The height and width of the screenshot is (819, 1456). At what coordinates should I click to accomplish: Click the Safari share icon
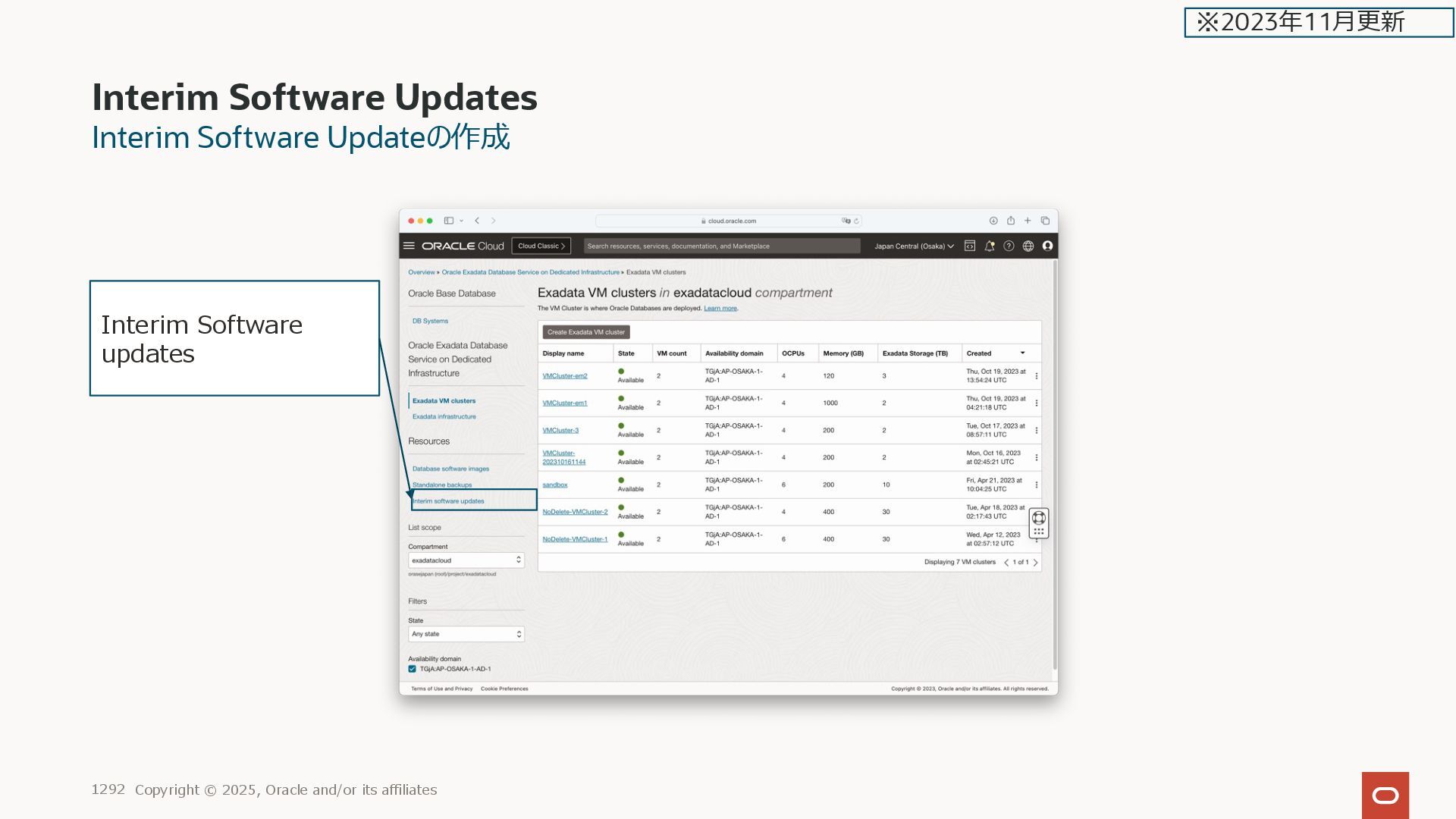(1010, 221)
